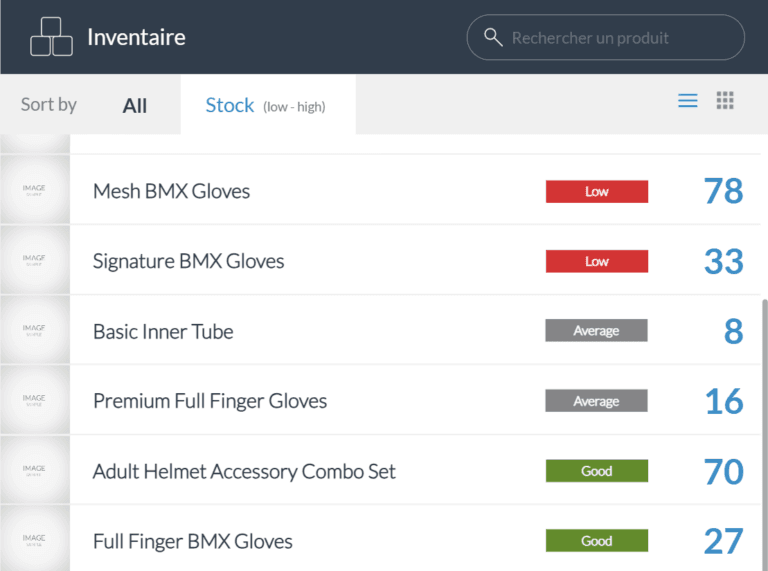
Task: Click the search magnifier icon
Action: [492, 38]
